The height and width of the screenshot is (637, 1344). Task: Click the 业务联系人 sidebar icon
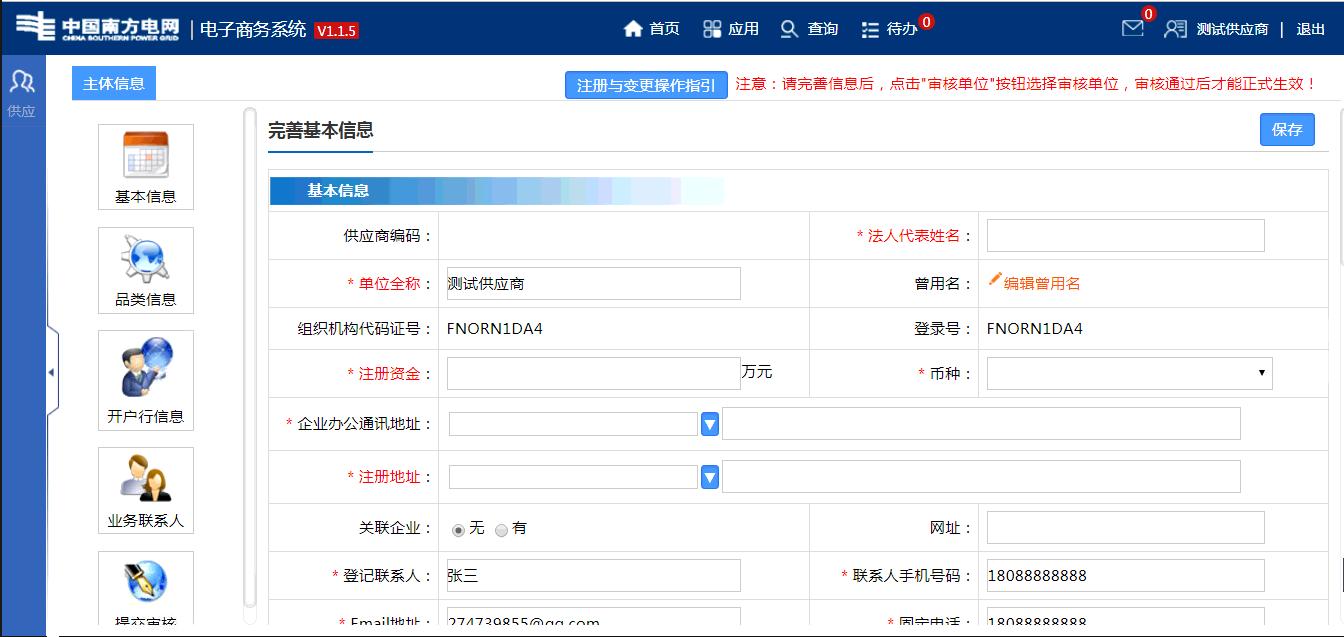145,490
